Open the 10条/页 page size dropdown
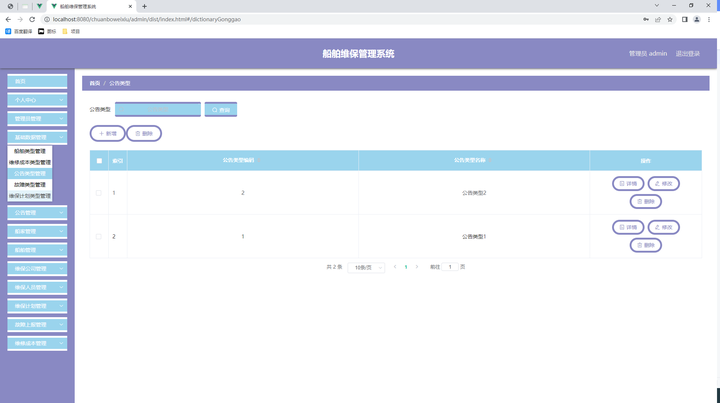 (366, 268)
